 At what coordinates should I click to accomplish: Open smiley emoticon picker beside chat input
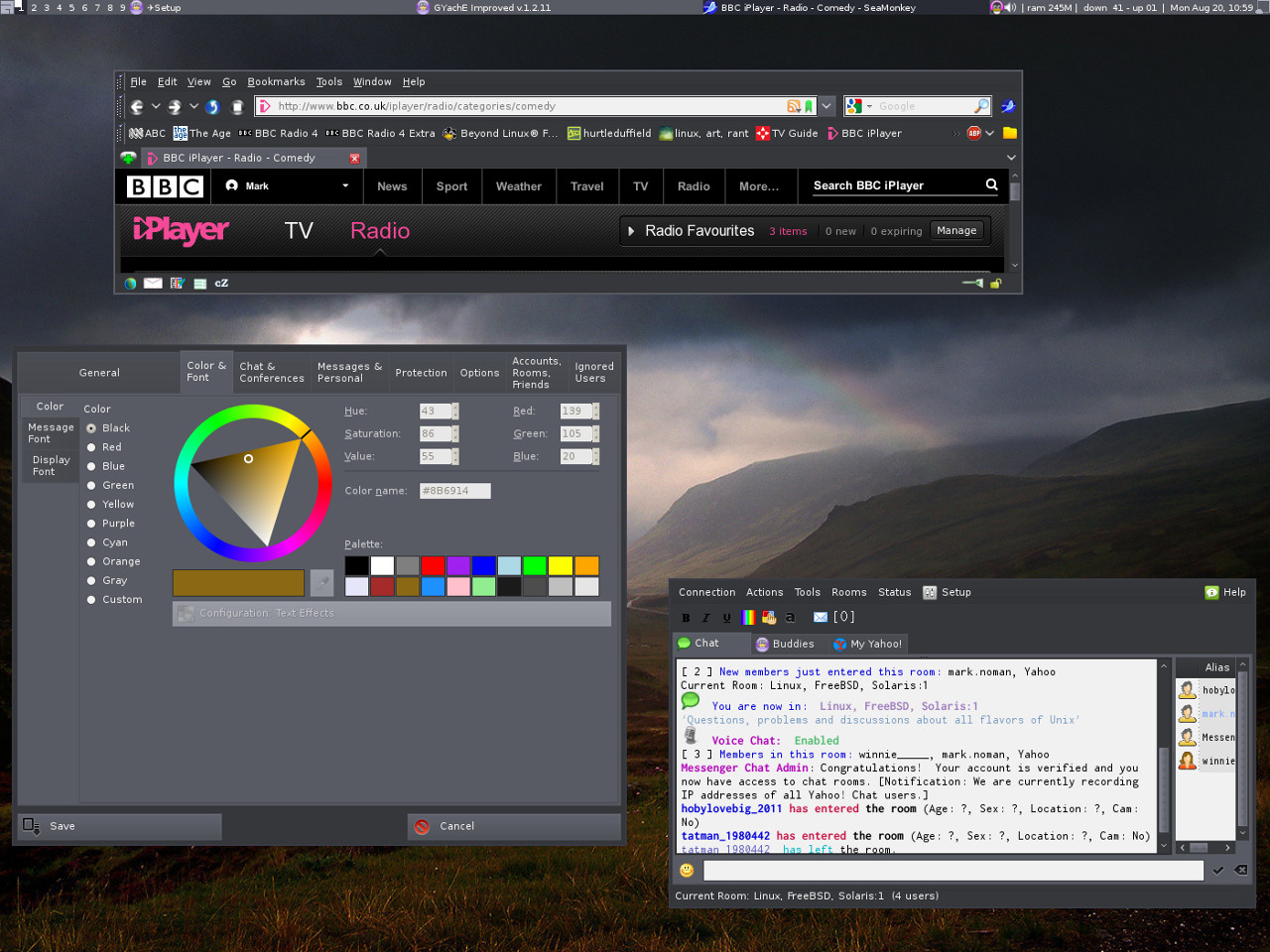[x=687, y=870]
